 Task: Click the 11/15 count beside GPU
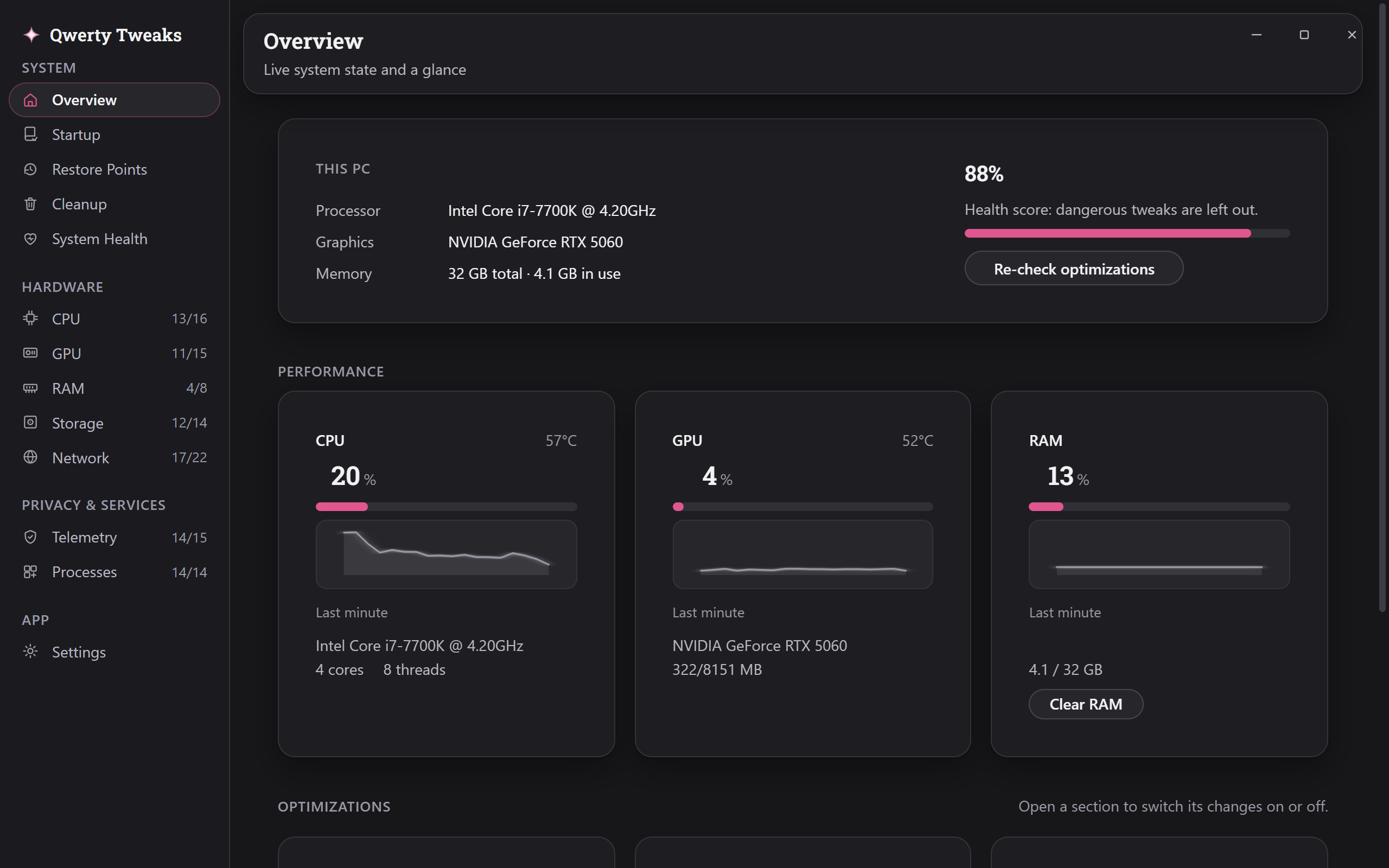189,353
